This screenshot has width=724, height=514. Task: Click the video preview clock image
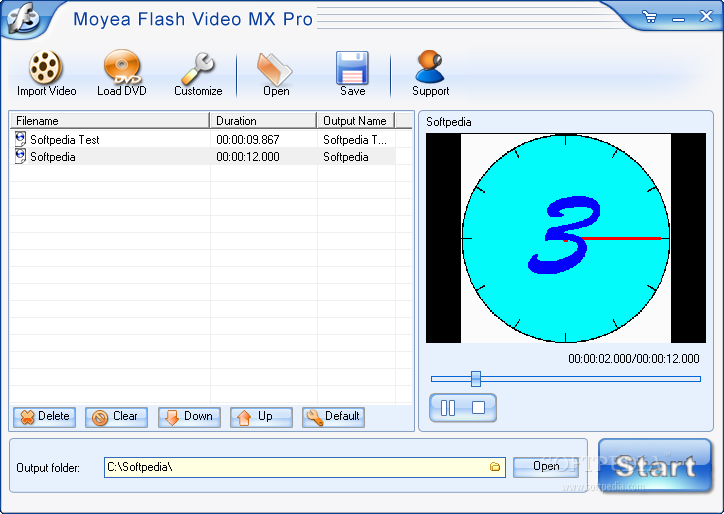point(566,238)
